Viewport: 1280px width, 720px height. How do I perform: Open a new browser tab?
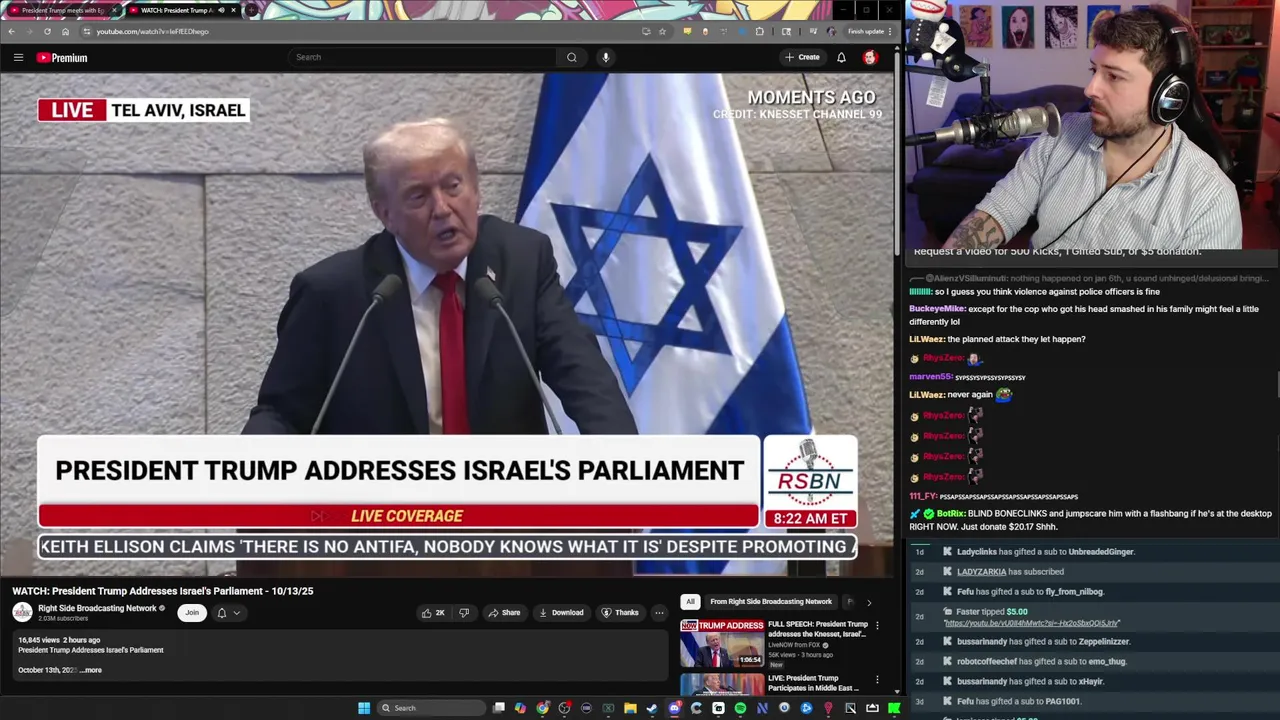coord(252,10)
